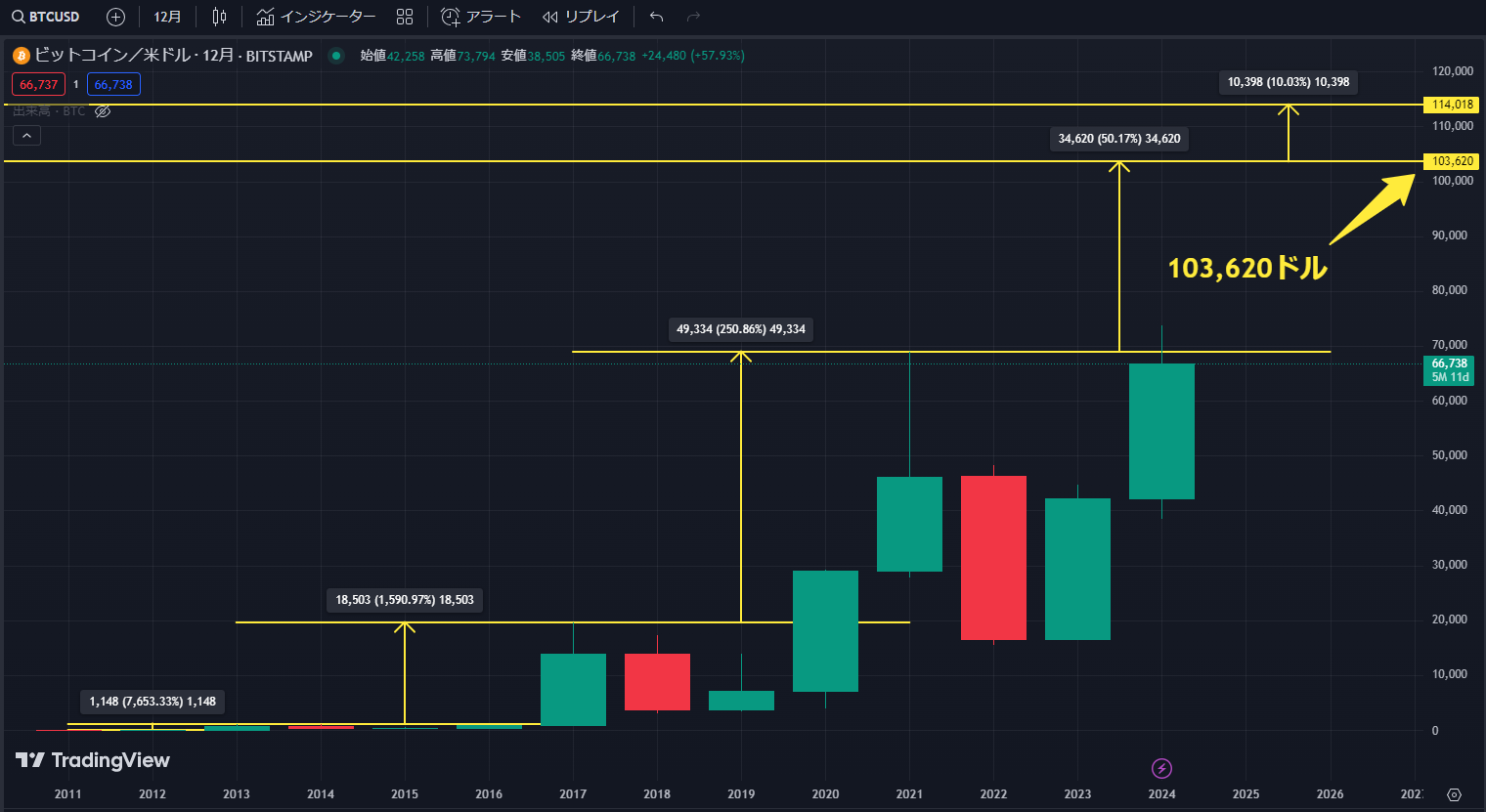Open the 12月 timeframe selector
The height and width of the screenshot is (812, 1486).
click(167, 17)
